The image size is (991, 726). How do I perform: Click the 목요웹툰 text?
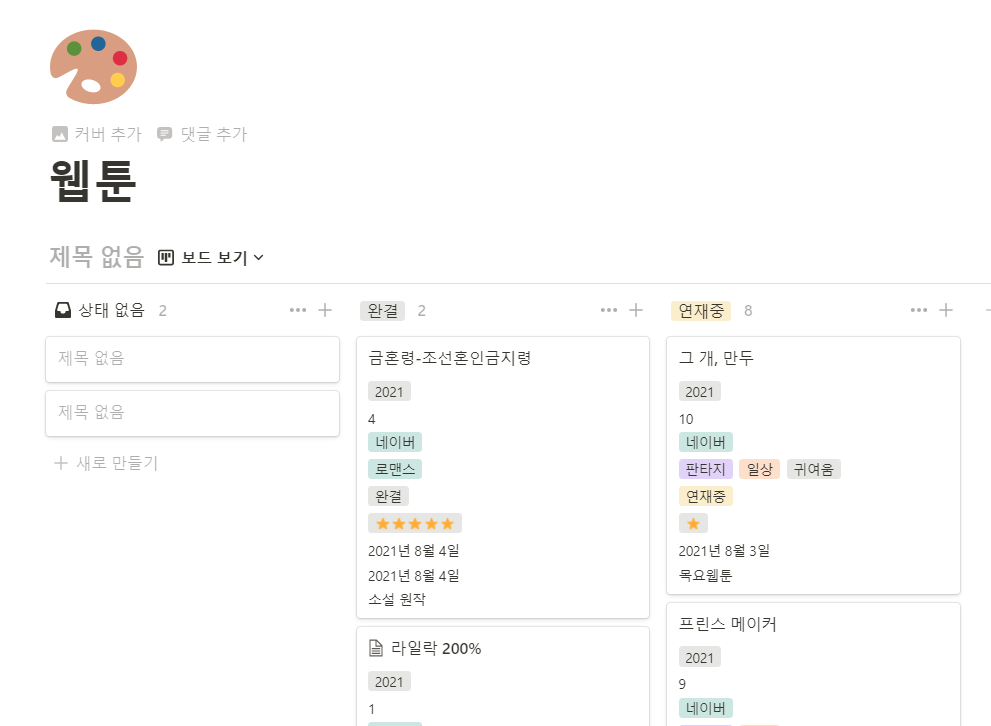click(705, 575)
